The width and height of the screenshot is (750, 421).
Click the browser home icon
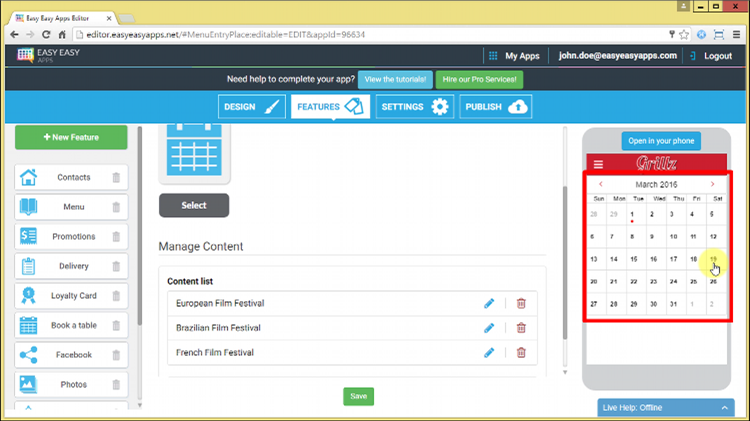point(62,34)
